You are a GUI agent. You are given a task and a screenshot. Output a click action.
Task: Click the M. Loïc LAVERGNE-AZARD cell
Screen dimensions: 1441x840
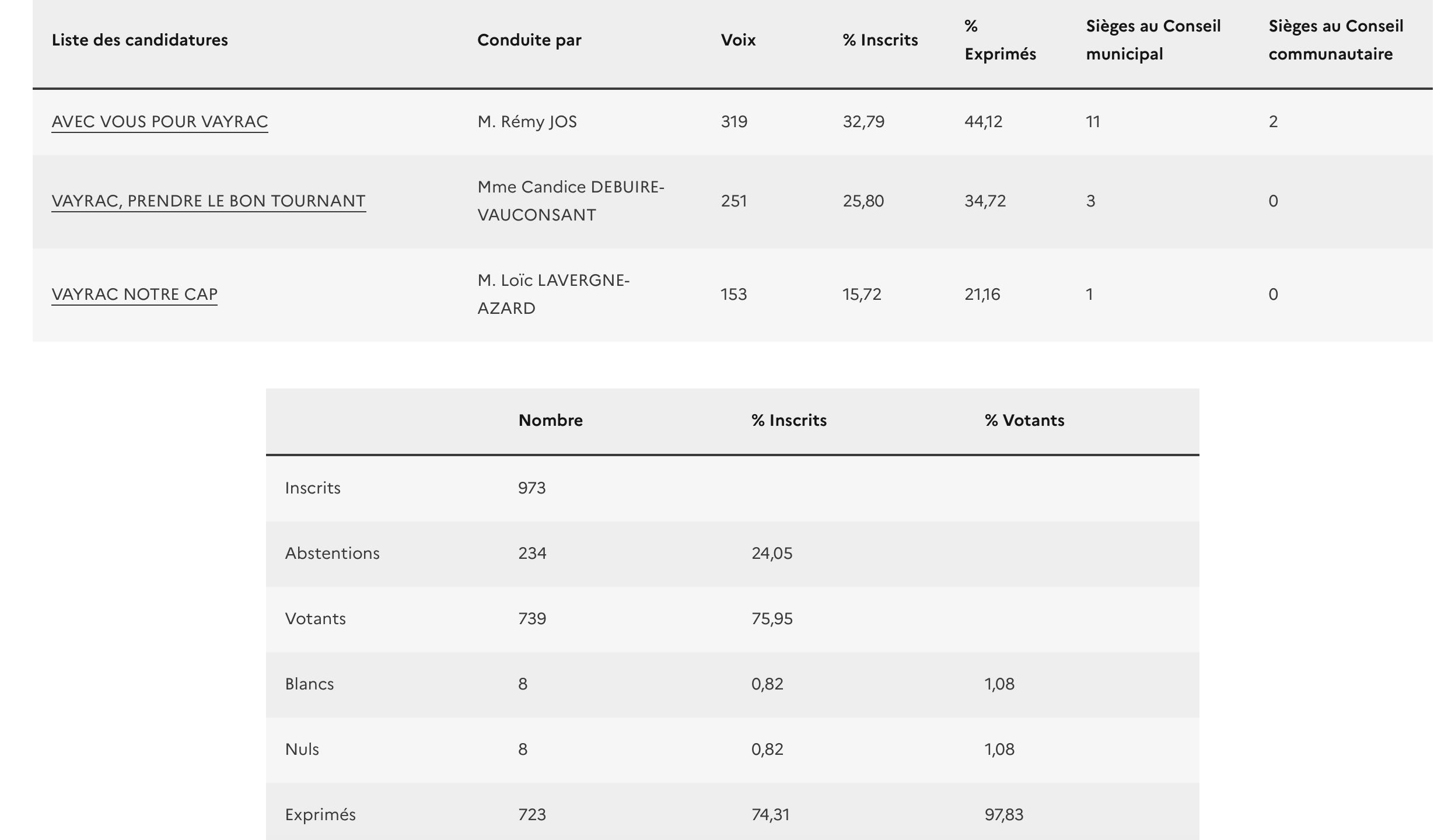pos(553,294)
